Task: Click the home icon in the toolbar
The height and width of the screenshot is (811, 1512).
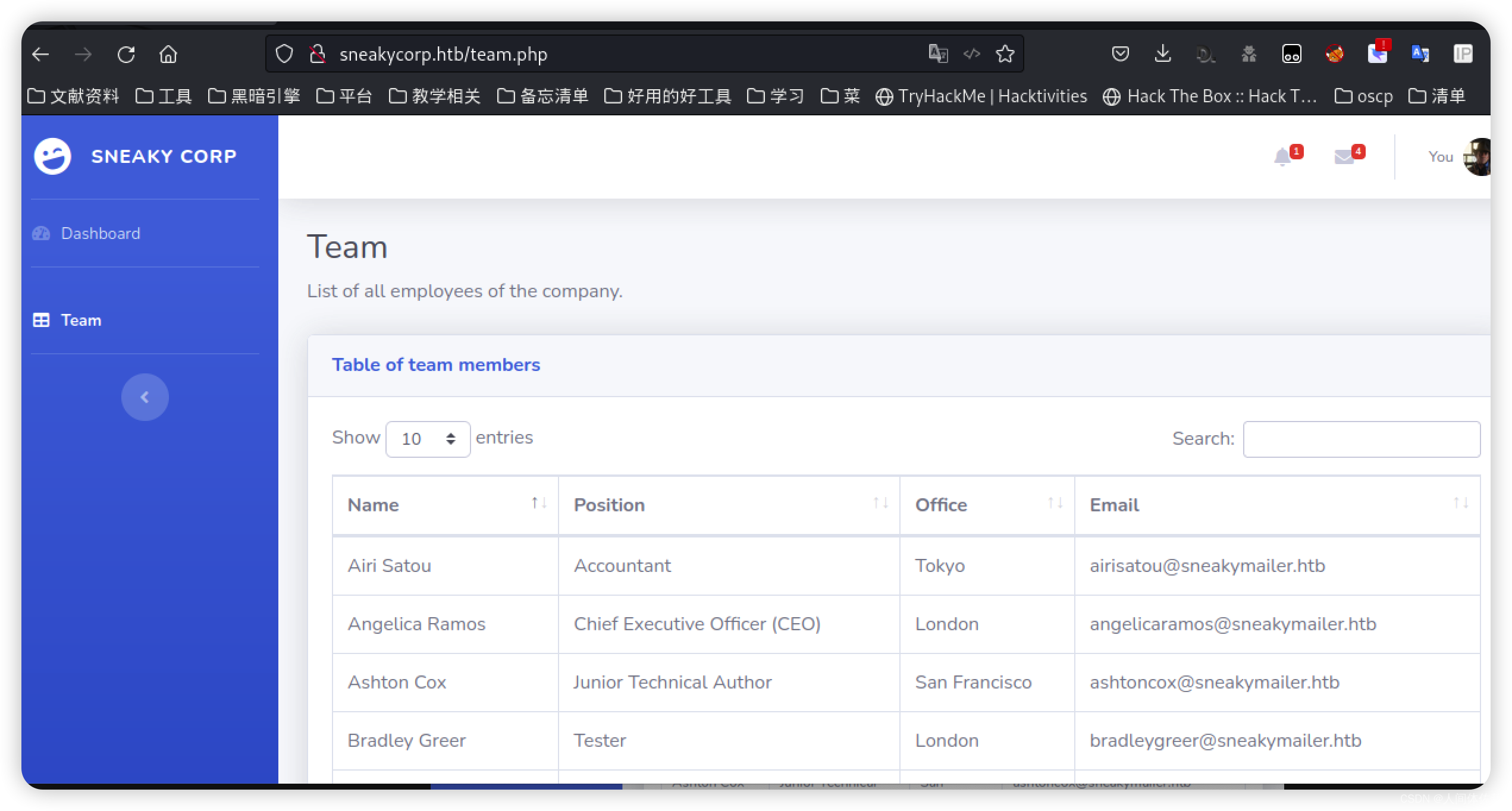Action: pyautogui.click(x=168, y=55)
